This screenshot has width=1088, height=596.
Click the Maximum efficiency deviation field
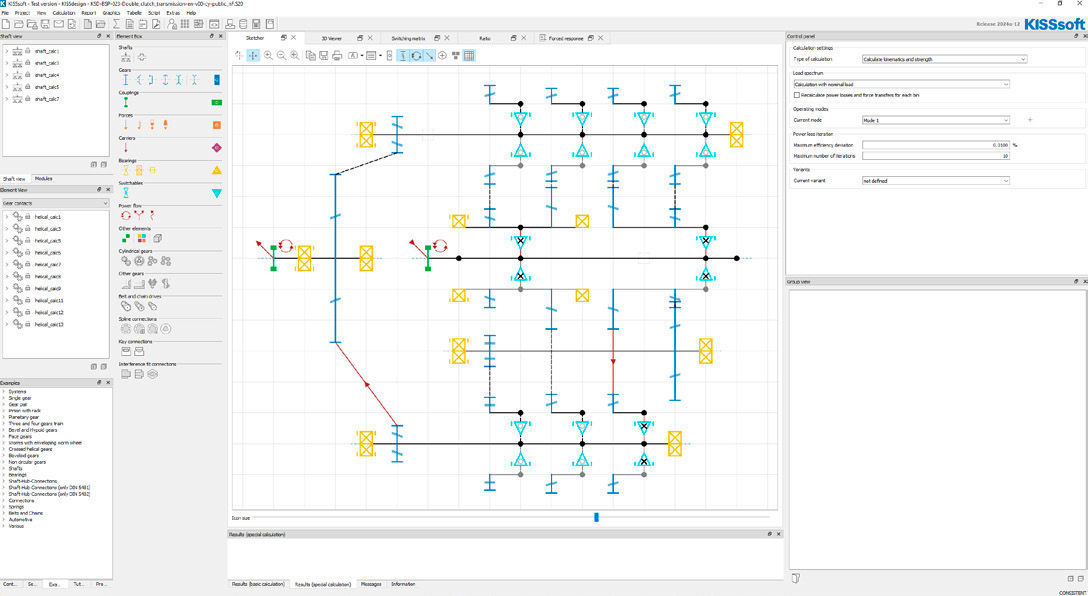[x=935, y=145]
